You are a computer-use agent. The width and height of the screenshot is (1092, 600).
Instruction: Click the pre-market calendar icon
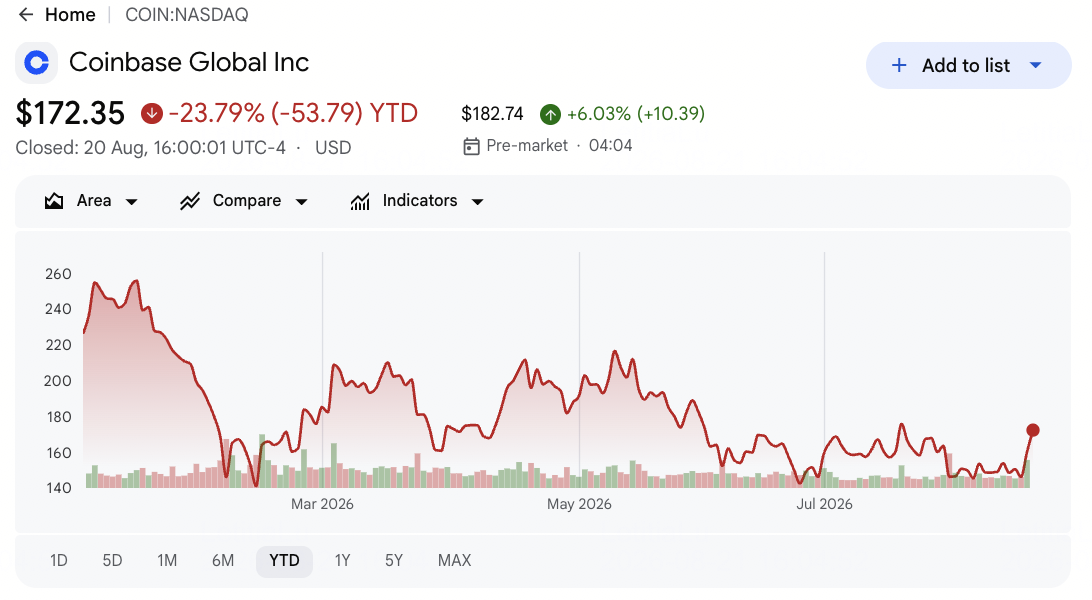click(x=471, y=146)
